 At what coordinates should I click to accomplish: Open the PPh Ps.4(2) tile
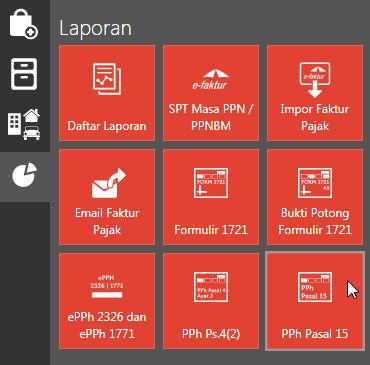tap(211, 301)
